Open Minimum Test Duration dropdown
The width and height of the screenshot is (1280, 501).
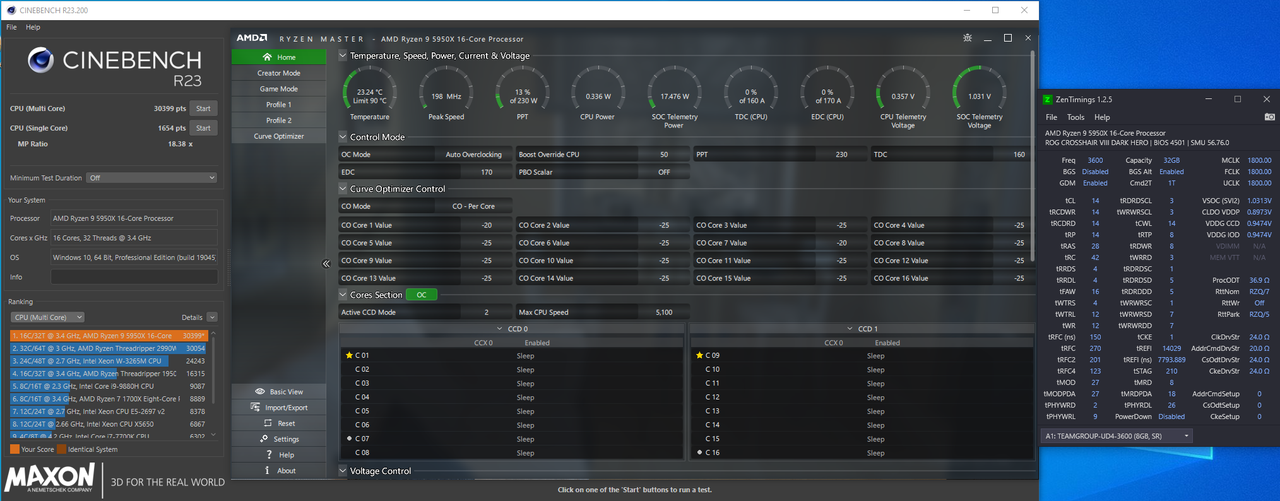(x=152, y=178)
